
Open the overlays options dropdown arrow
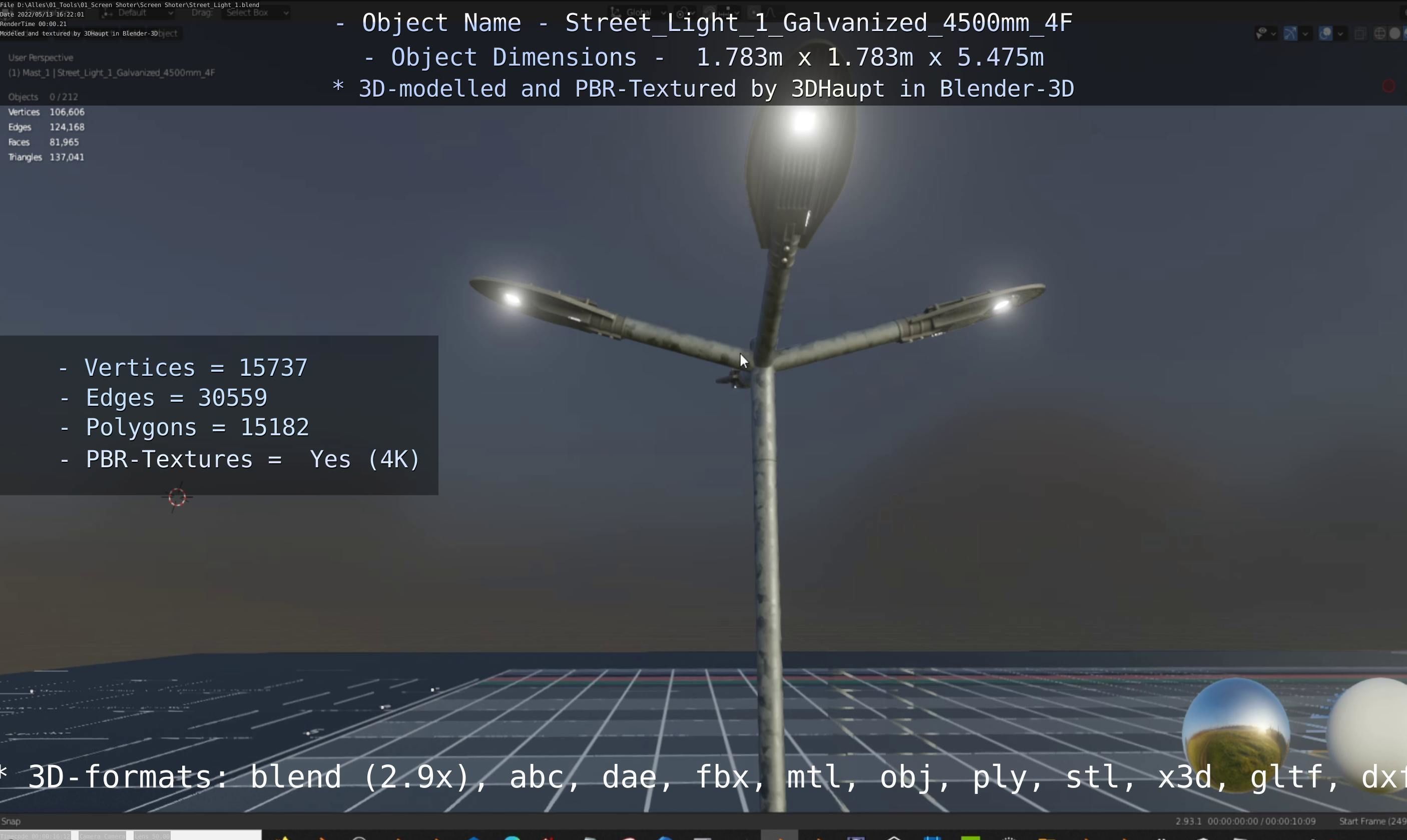[x=1340, y=34]
